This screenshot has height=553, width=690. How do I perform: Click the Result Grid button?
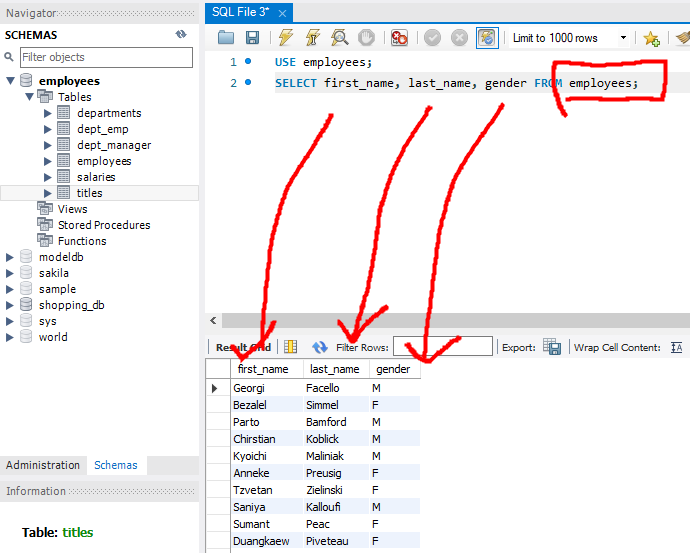pos(243,348)
